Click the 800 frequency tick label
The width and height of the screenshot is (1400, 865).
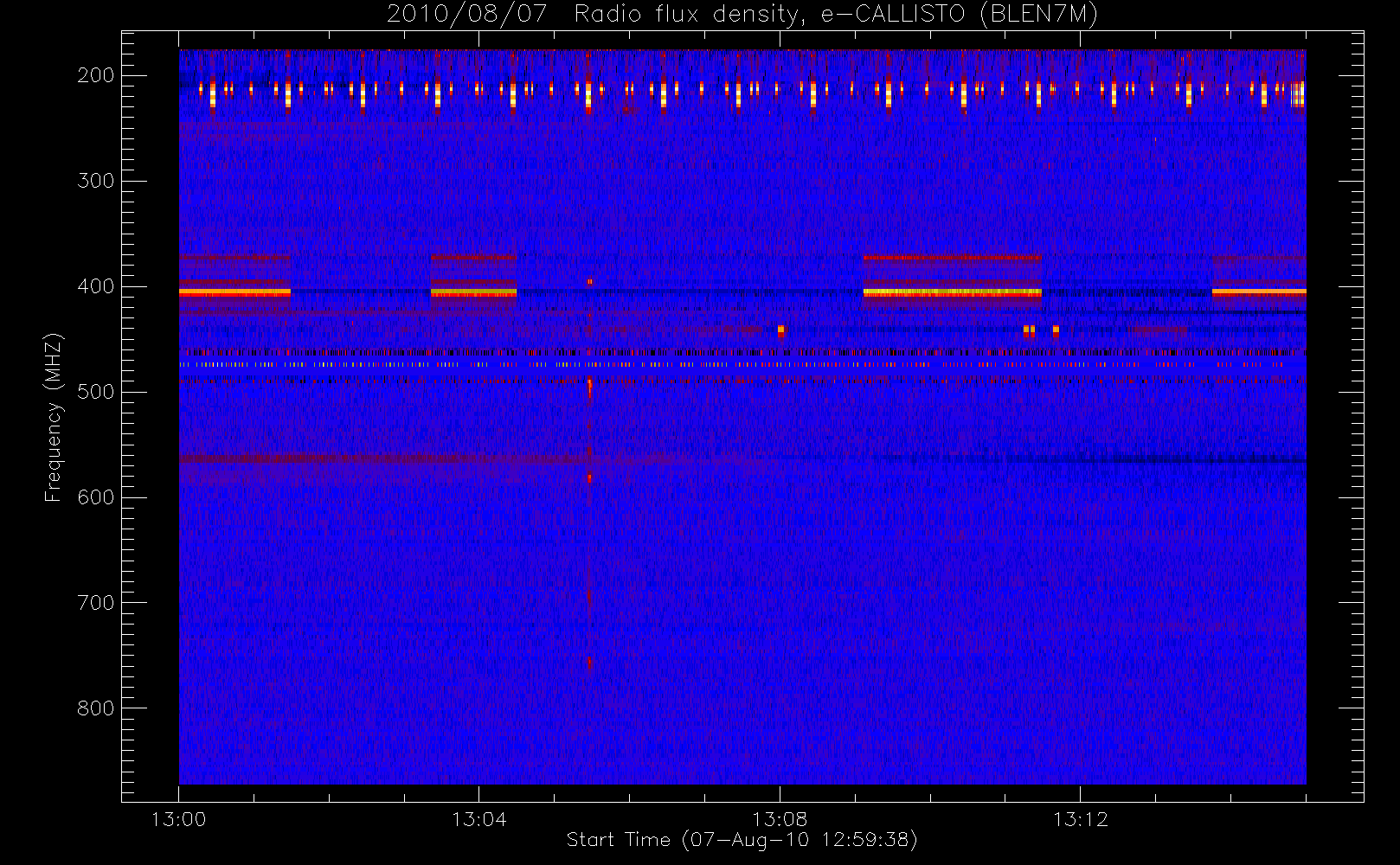96,708
